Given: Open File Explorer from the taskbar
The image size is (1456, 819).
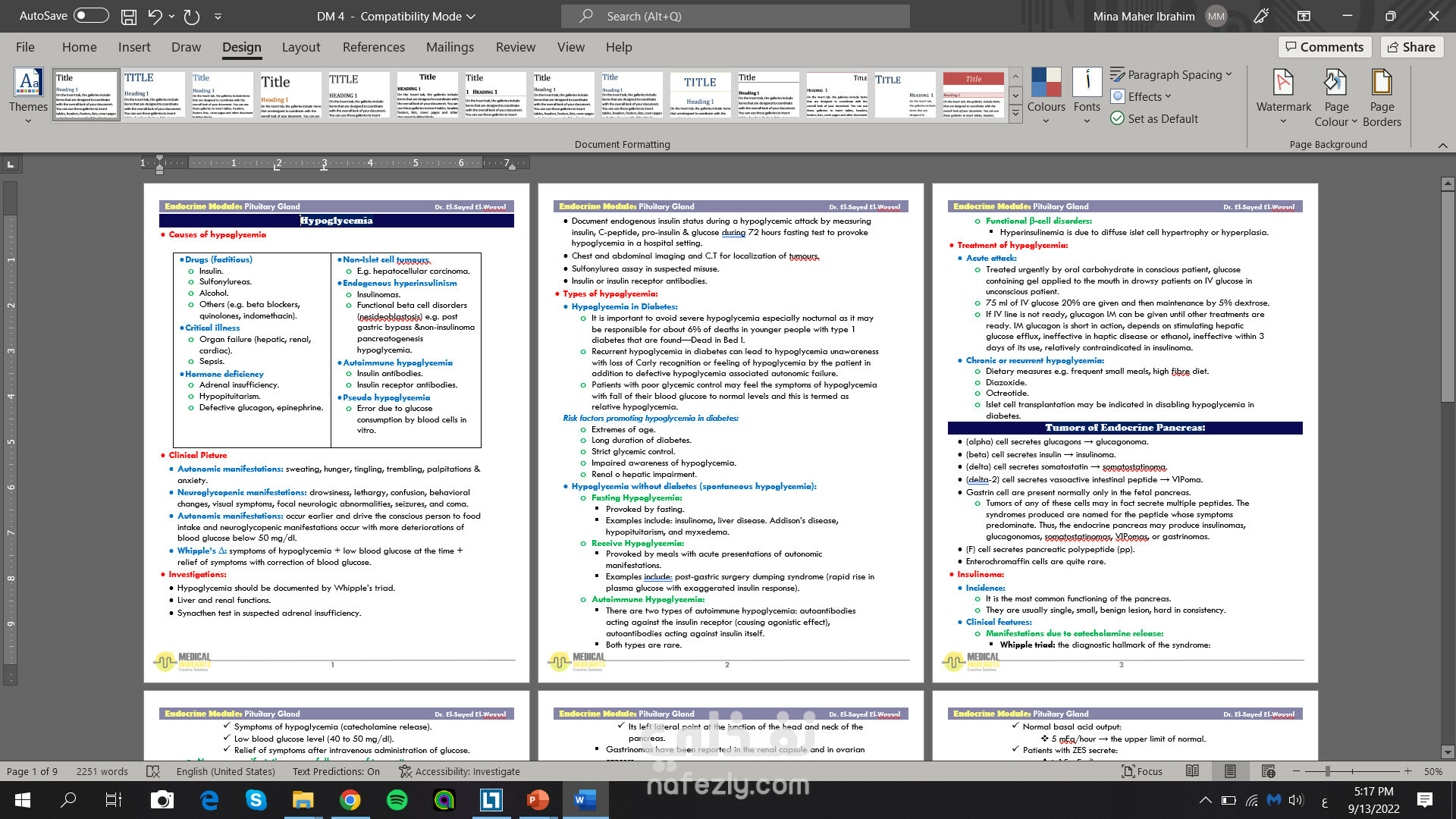Looking at the screenshot, I should coord(303,800).
